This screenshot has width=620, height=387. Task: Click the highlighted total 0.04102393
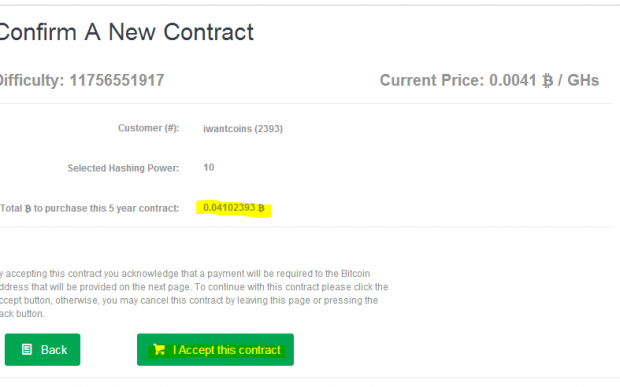pyautogui.click(x=229, y=208)
